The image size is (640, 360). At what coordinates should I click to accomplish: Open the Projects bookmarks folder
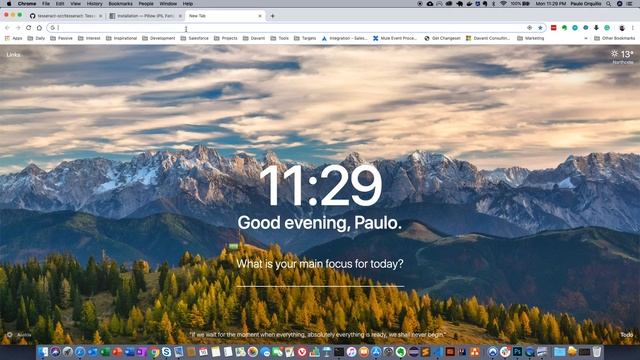[225, 38]
